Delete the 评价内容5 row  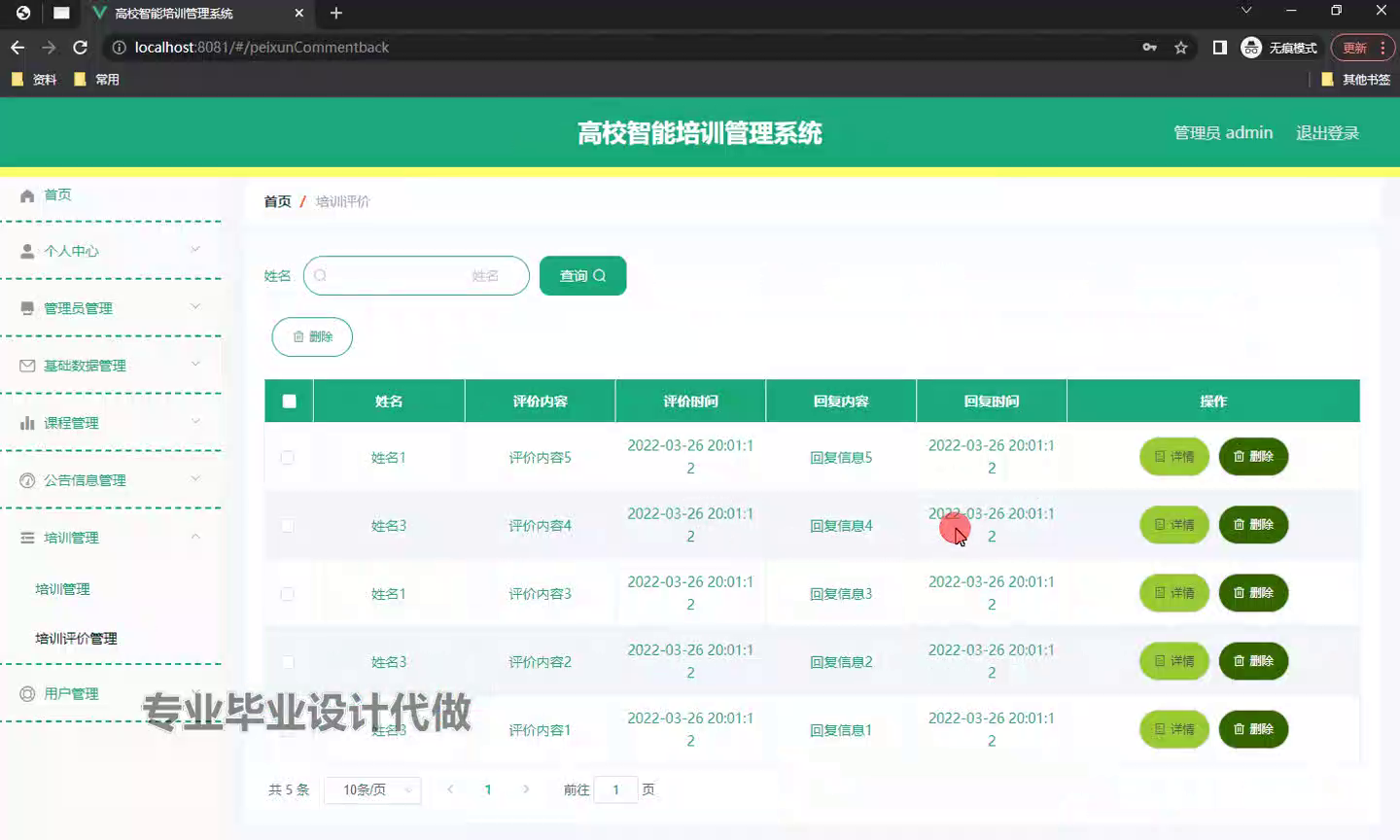pyautogui.click(x=1254, y=457)
